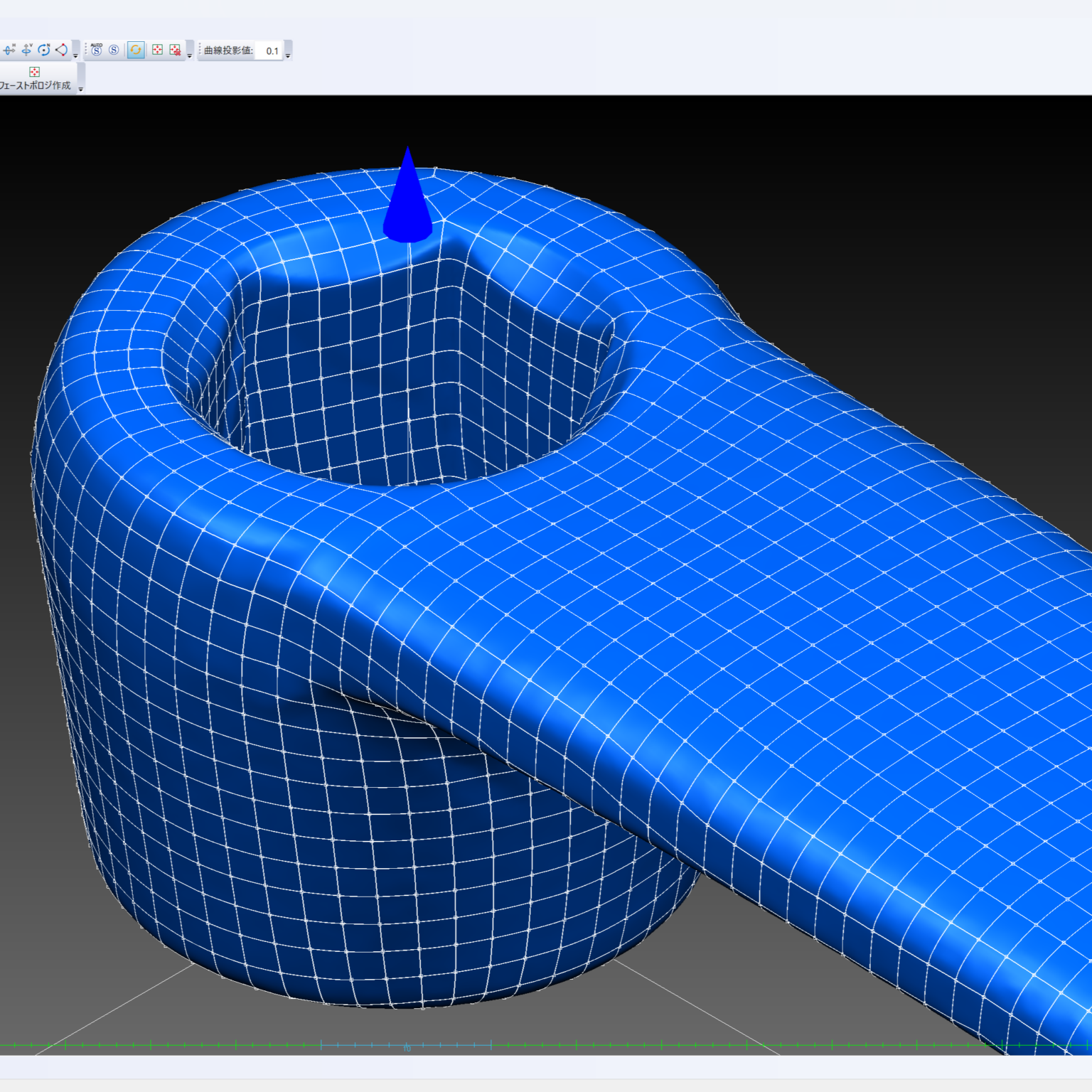Image resolution: width=1092 pixels, height=1092 pixels.
Task: Open overflow arrow beside フェーストポロジ作成
Action: click(x=81, y=89)
